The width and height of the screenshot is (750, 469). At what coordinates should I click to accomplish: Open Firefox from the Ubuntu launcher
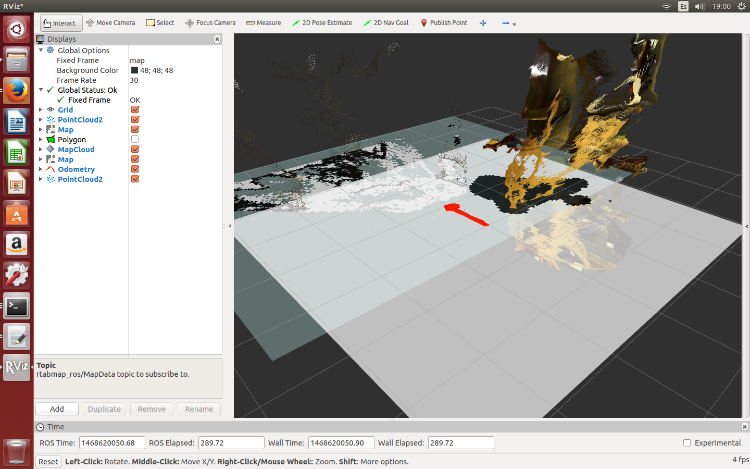click(16, 91)
